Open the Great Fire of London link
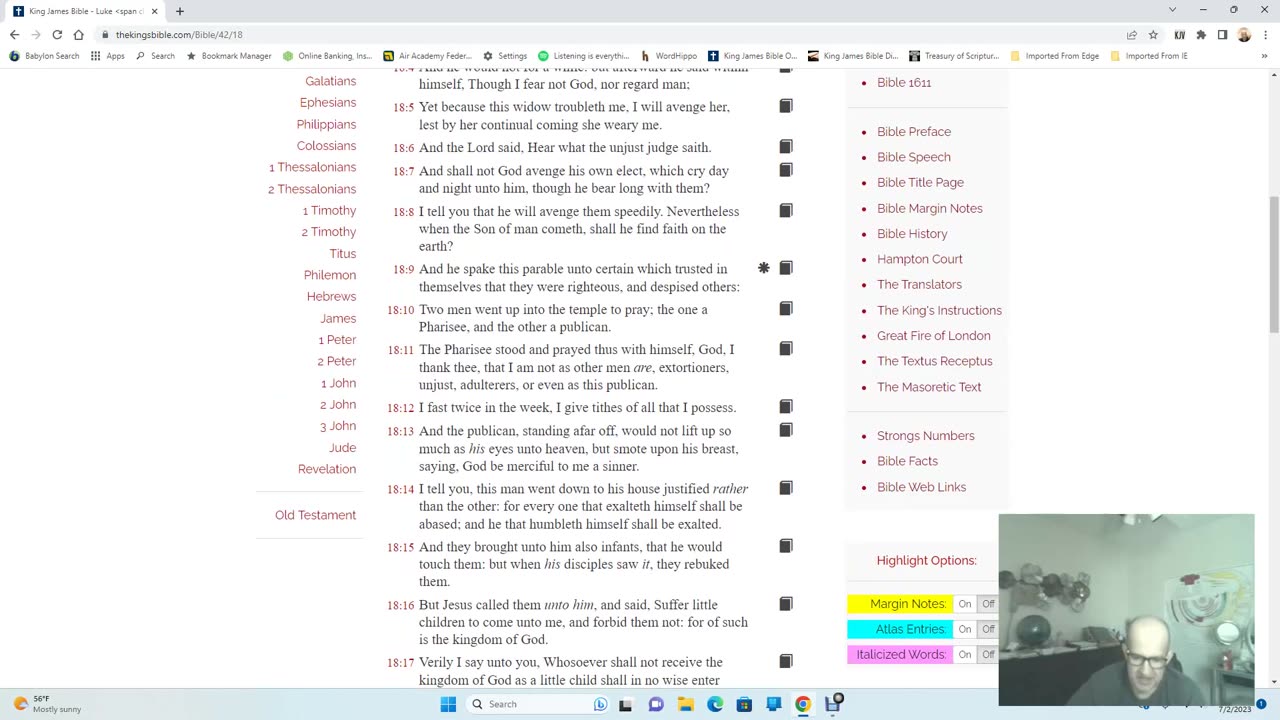Viewport: 1280px width, 720px height. click(x=934, y=336)
